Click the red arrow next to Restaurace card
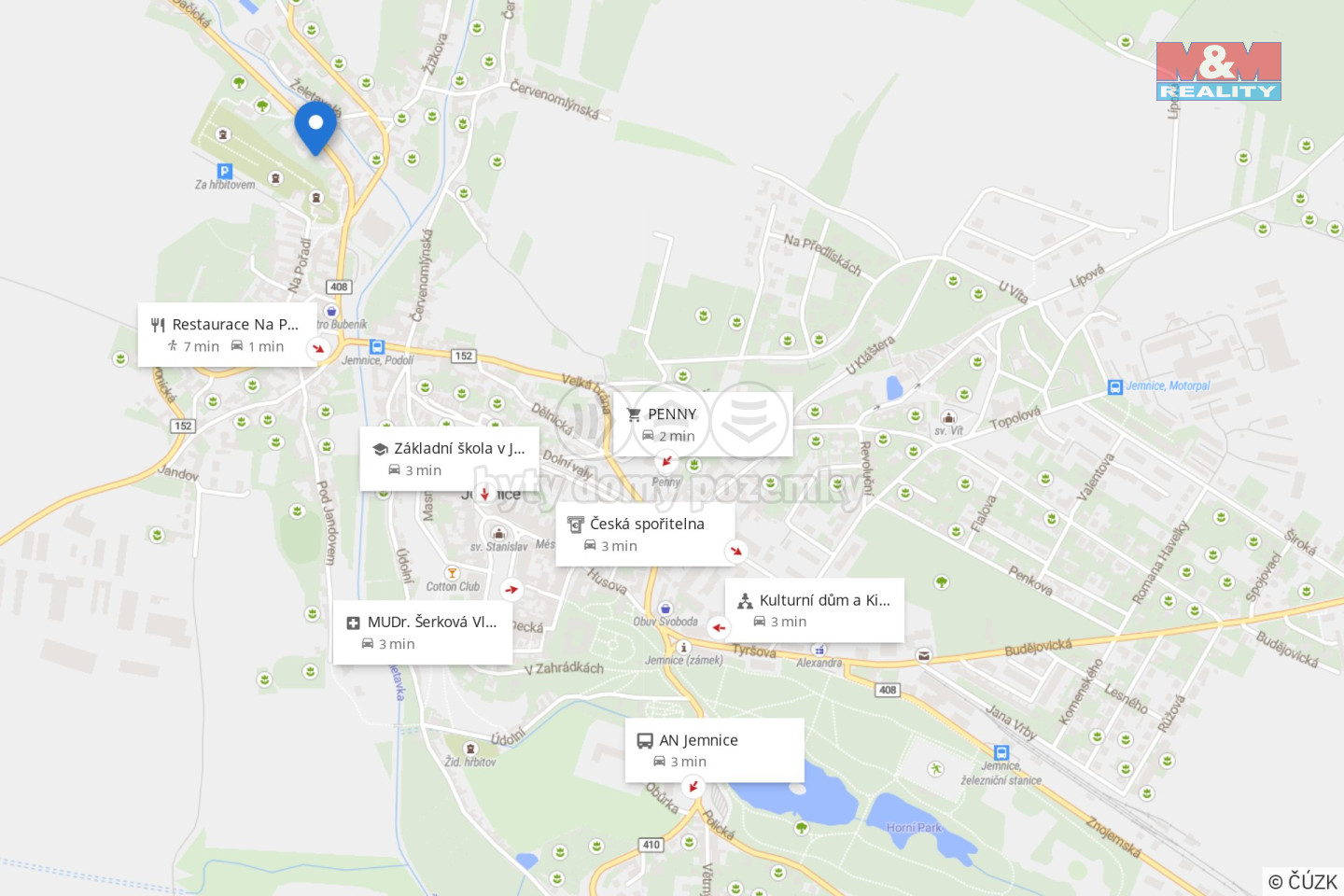Image resolution: width=1344 pixels, height=896 pixels. (x=318, y=348)
